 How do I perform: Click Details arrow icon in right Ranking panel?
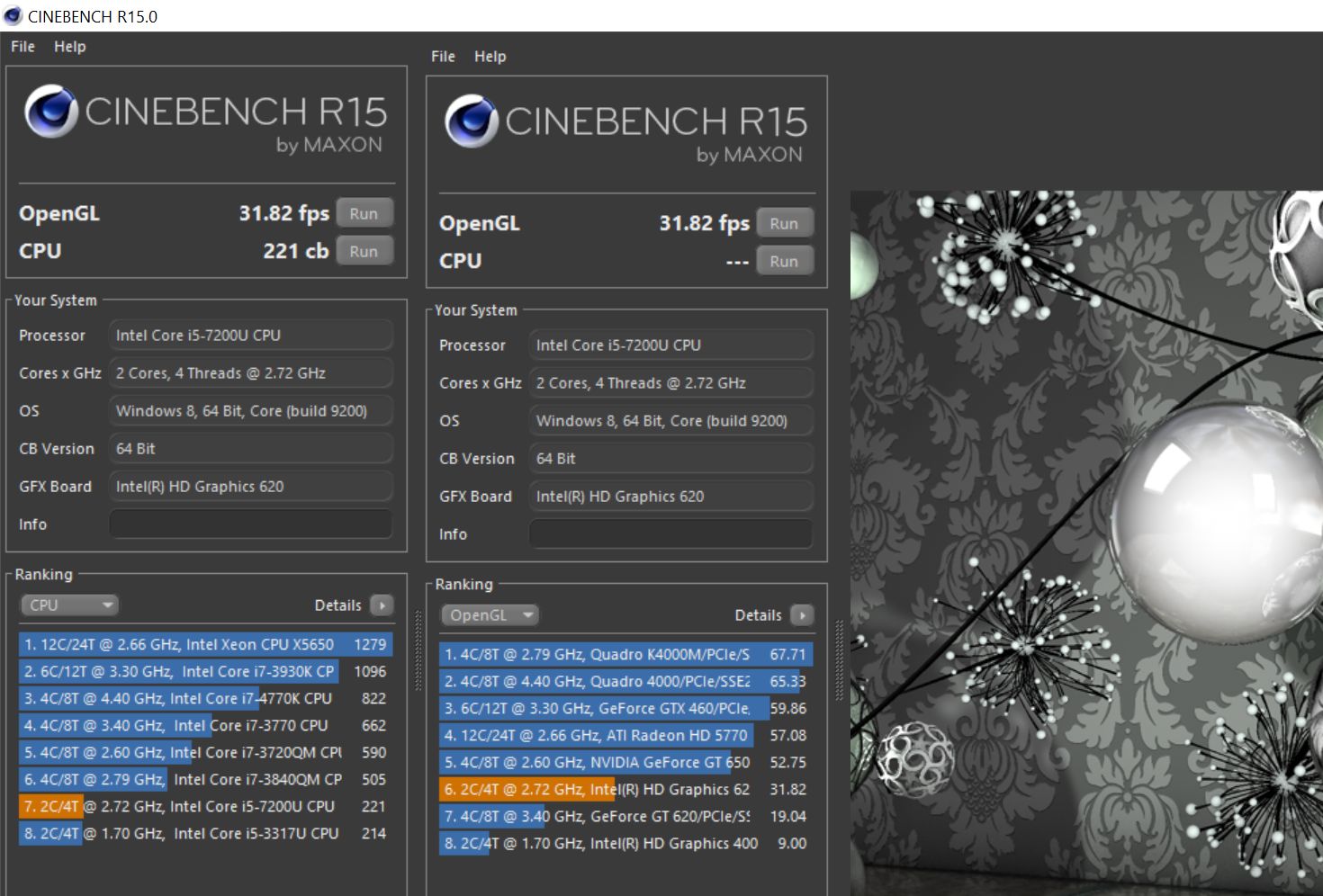click(802, 615)
